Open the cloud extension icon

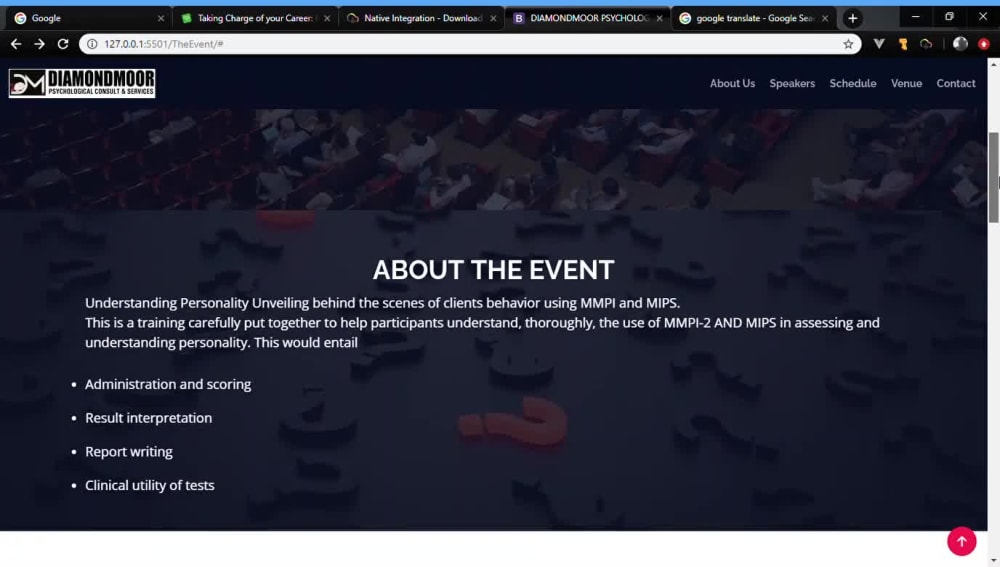pyautogui.click(x=926, y=44)
